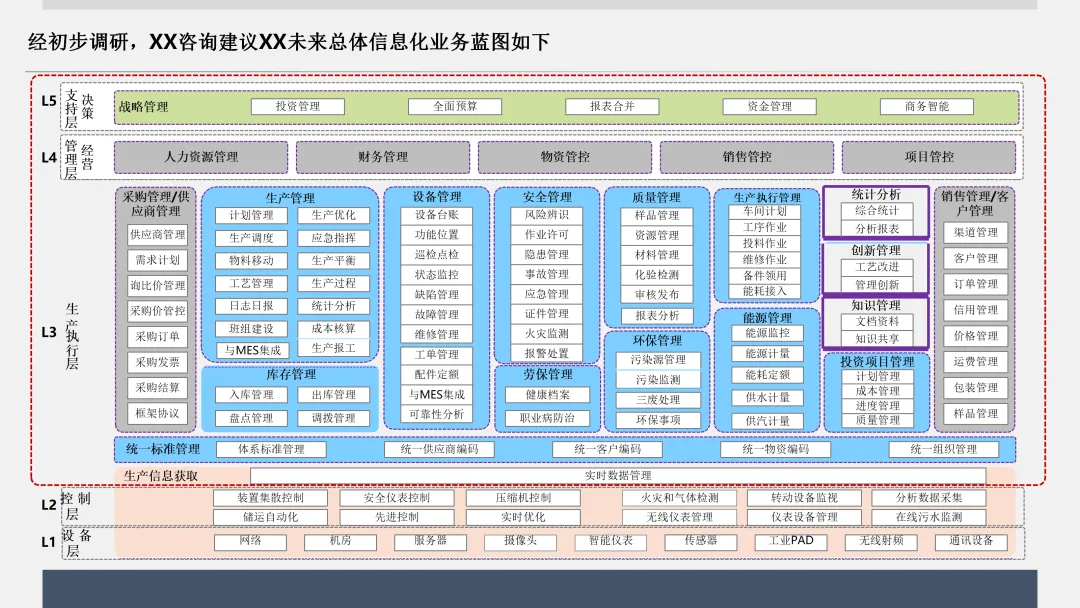Click the 供汽计量 box
Image resolution: width=1080 pixels, height=608 pixels.
point(767,421)
